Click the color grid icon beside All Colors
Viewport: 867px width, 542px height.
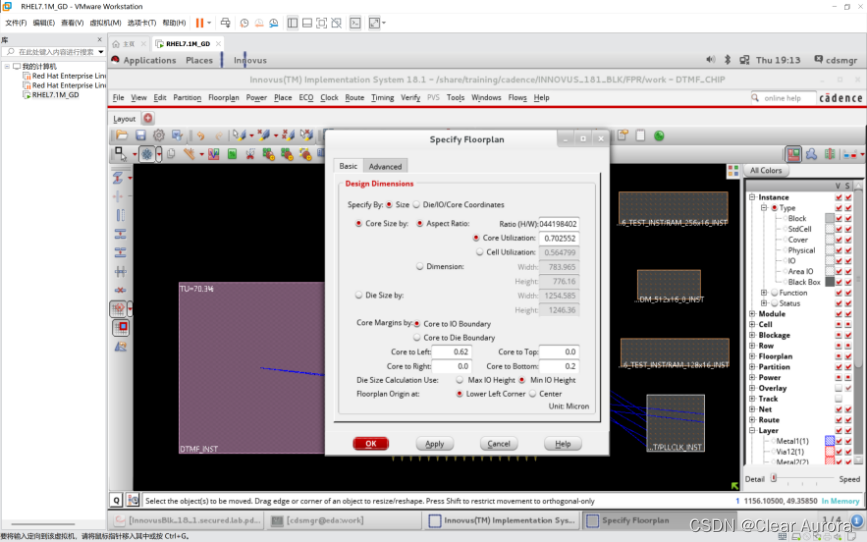click(x=733, y=171)
